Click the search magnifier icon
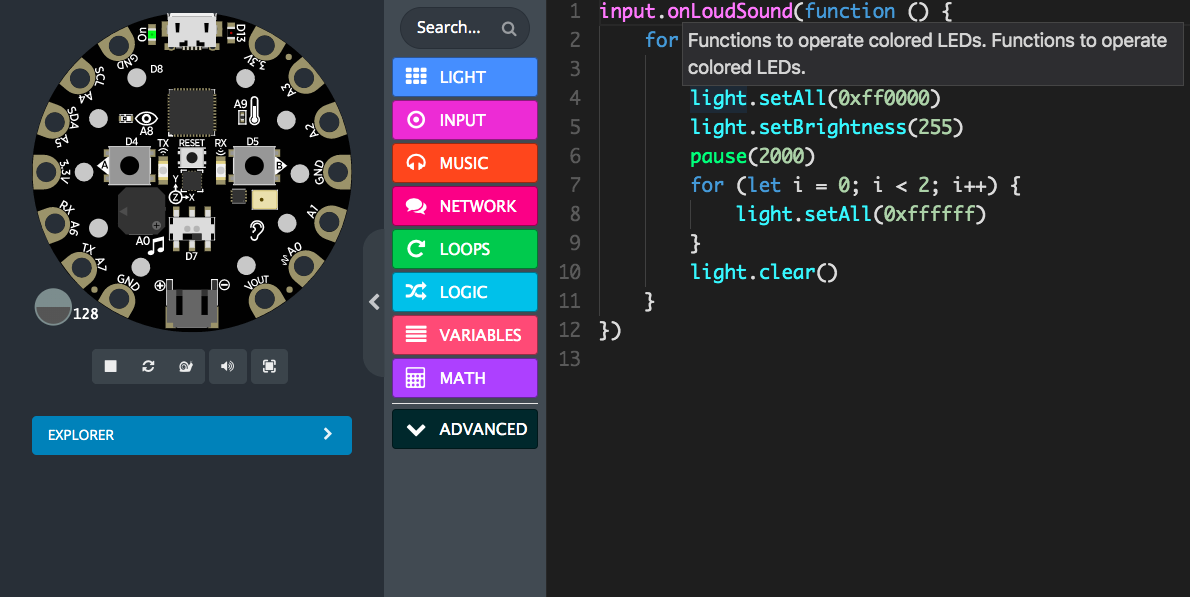This screenshot has height=597, width=1190. [x=508, y=29]
